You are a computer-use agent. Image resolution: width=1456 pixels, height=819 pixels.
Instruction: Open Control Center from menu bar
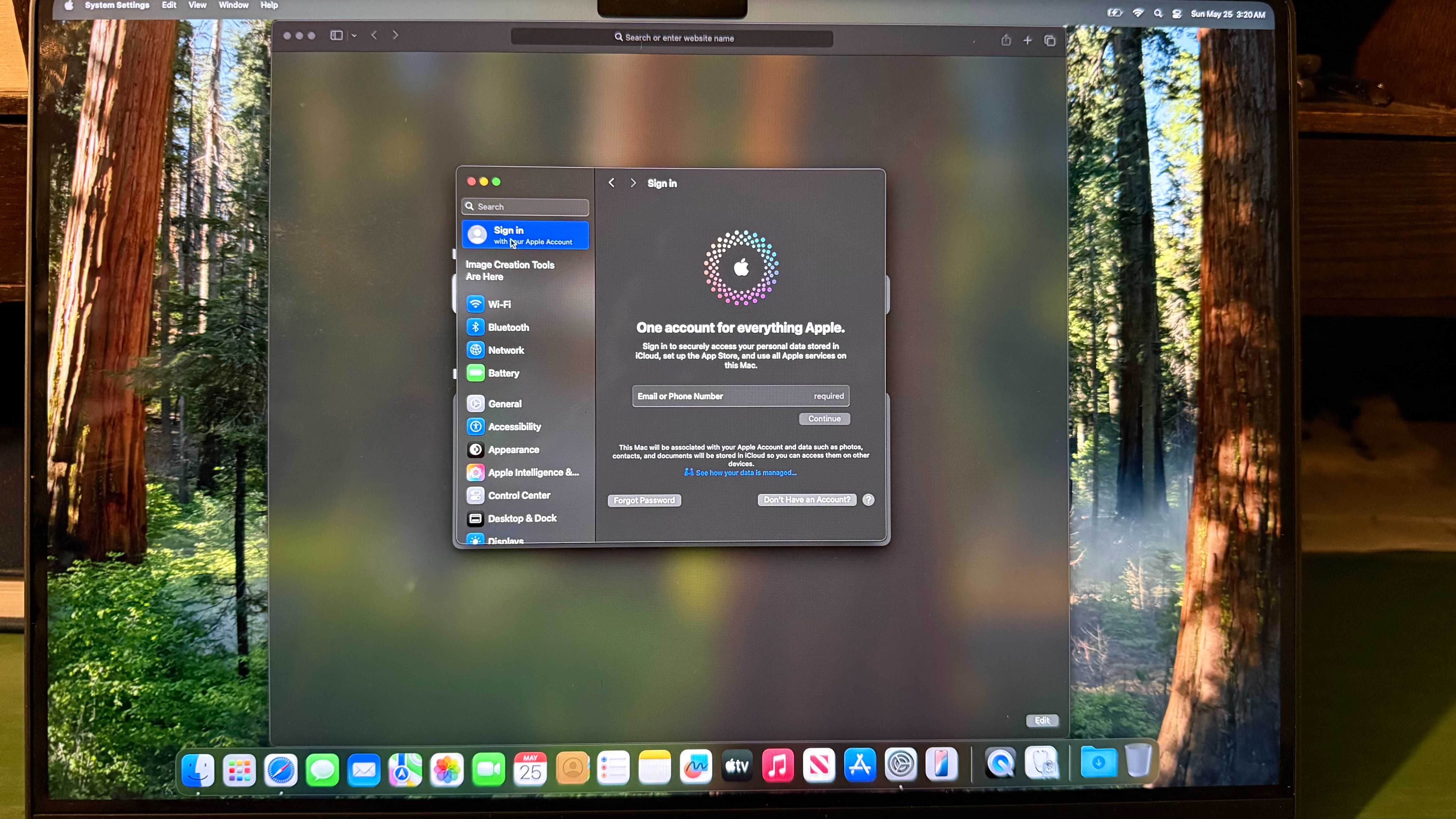(x=1177, y=14)
